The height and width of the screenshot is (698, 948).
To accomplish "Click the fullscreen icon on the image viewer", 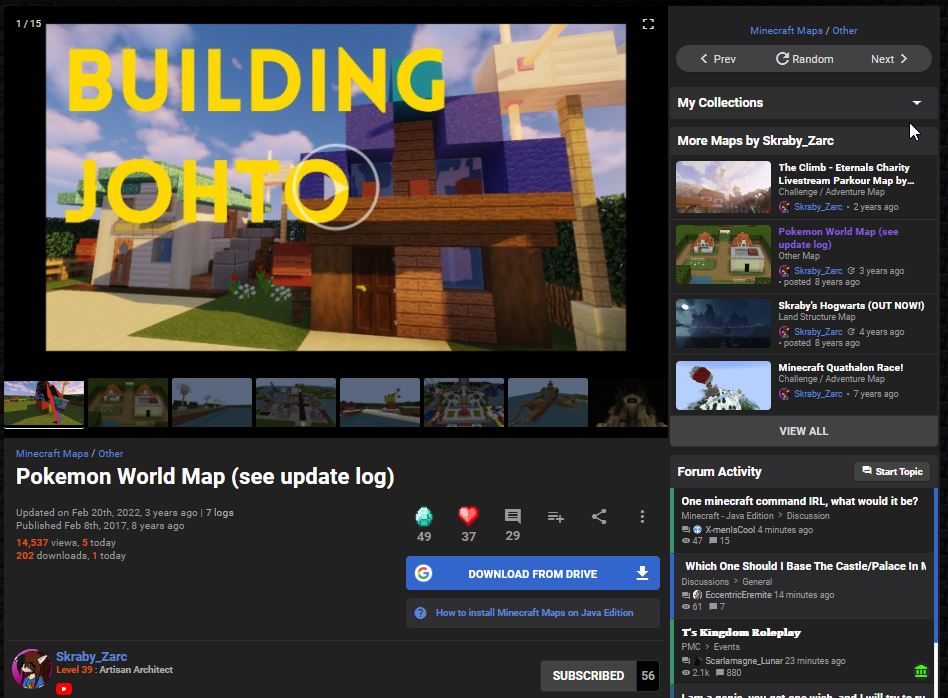I will 648,24.
